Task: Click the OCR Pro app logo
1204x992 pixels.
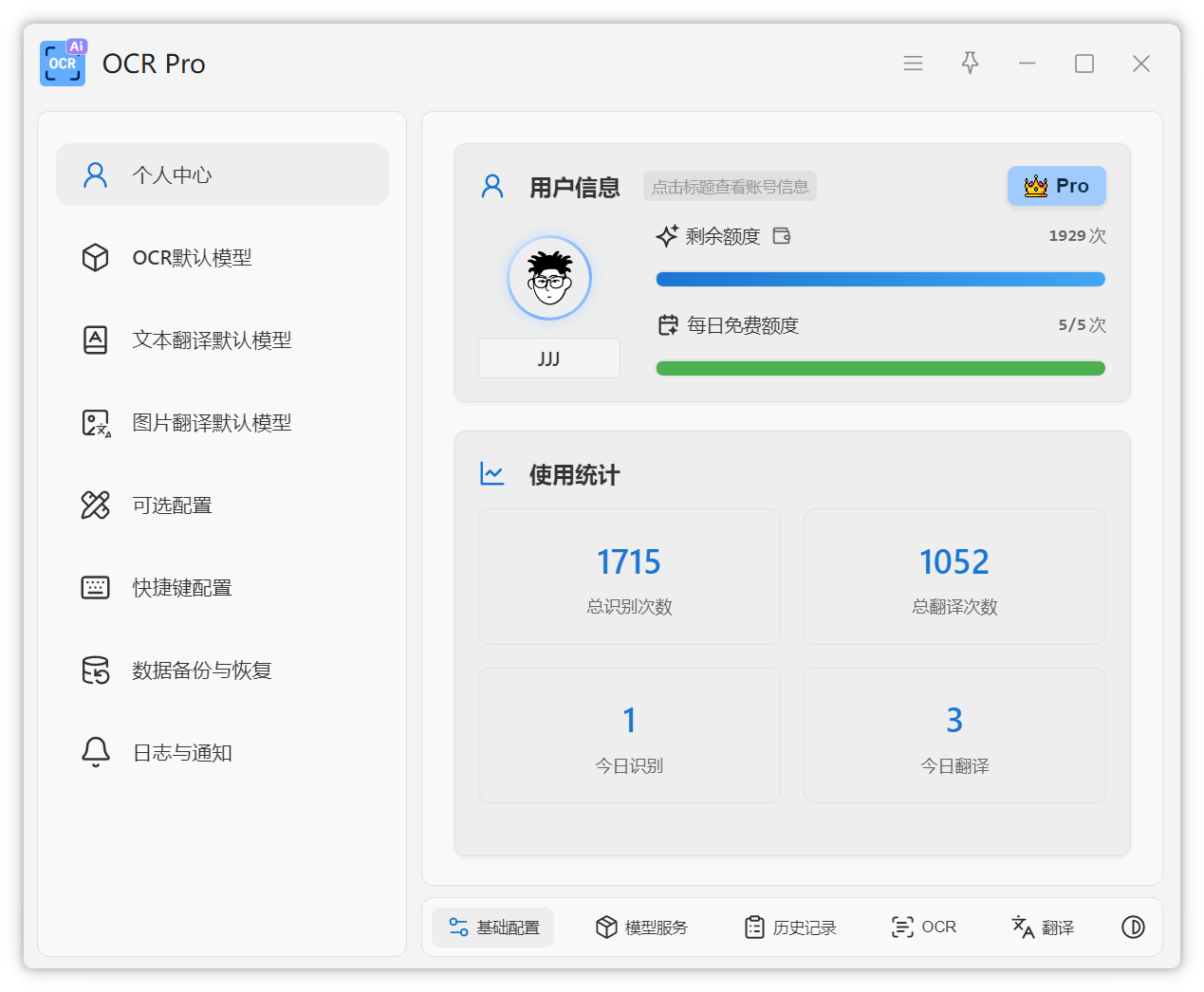Action: (x=63, y=64)
